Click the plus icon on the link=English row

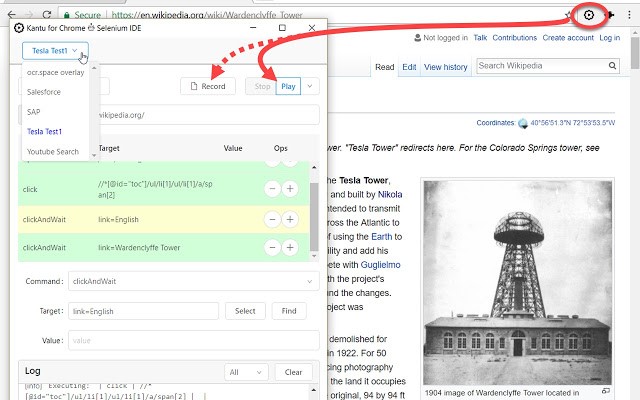291,218
